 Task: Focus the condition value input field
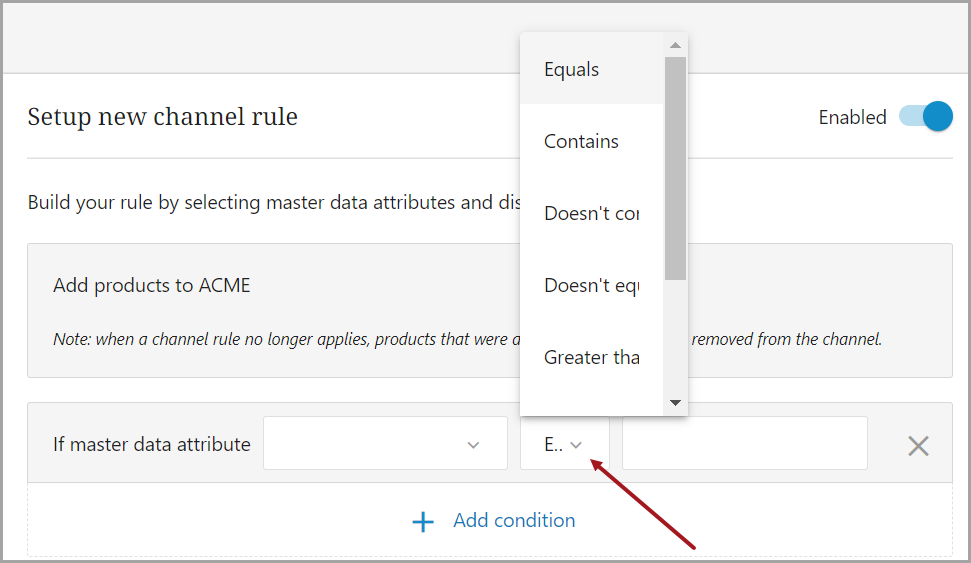(744, 444)
